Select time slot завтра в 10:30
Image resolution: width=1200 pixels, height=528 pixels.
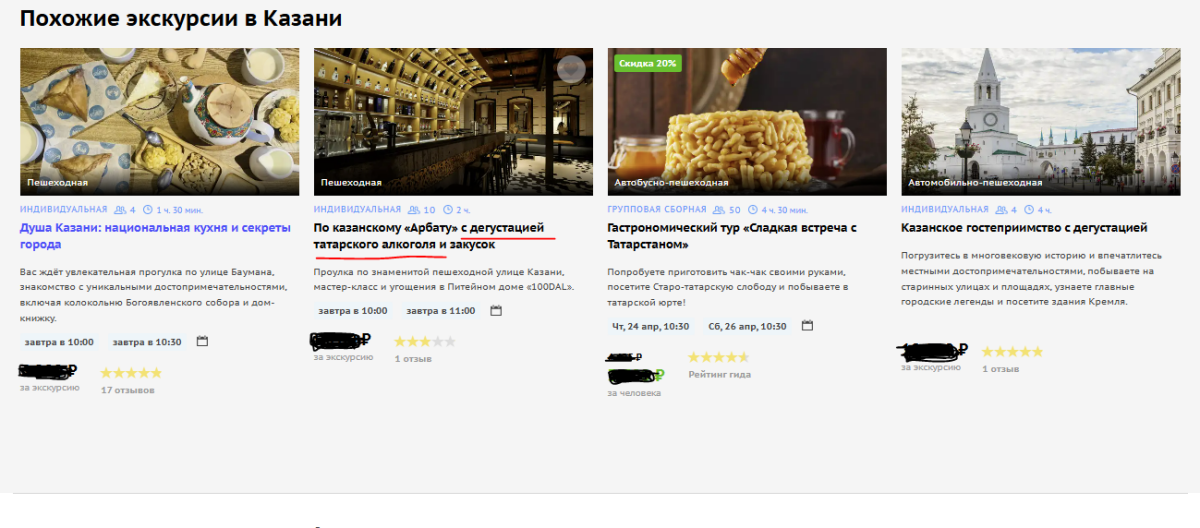click(146, 342)
